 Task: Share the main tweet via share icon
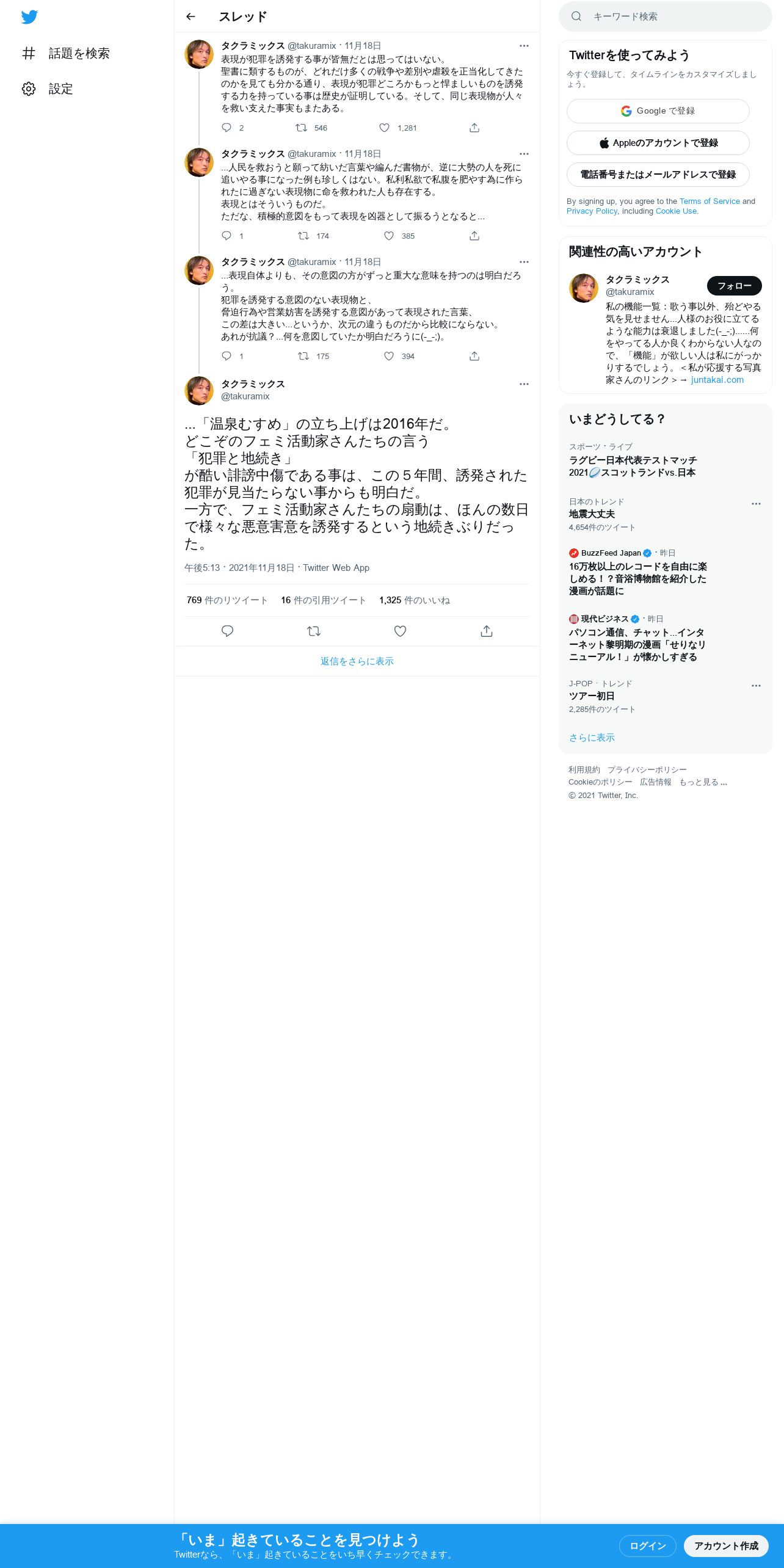487,631
